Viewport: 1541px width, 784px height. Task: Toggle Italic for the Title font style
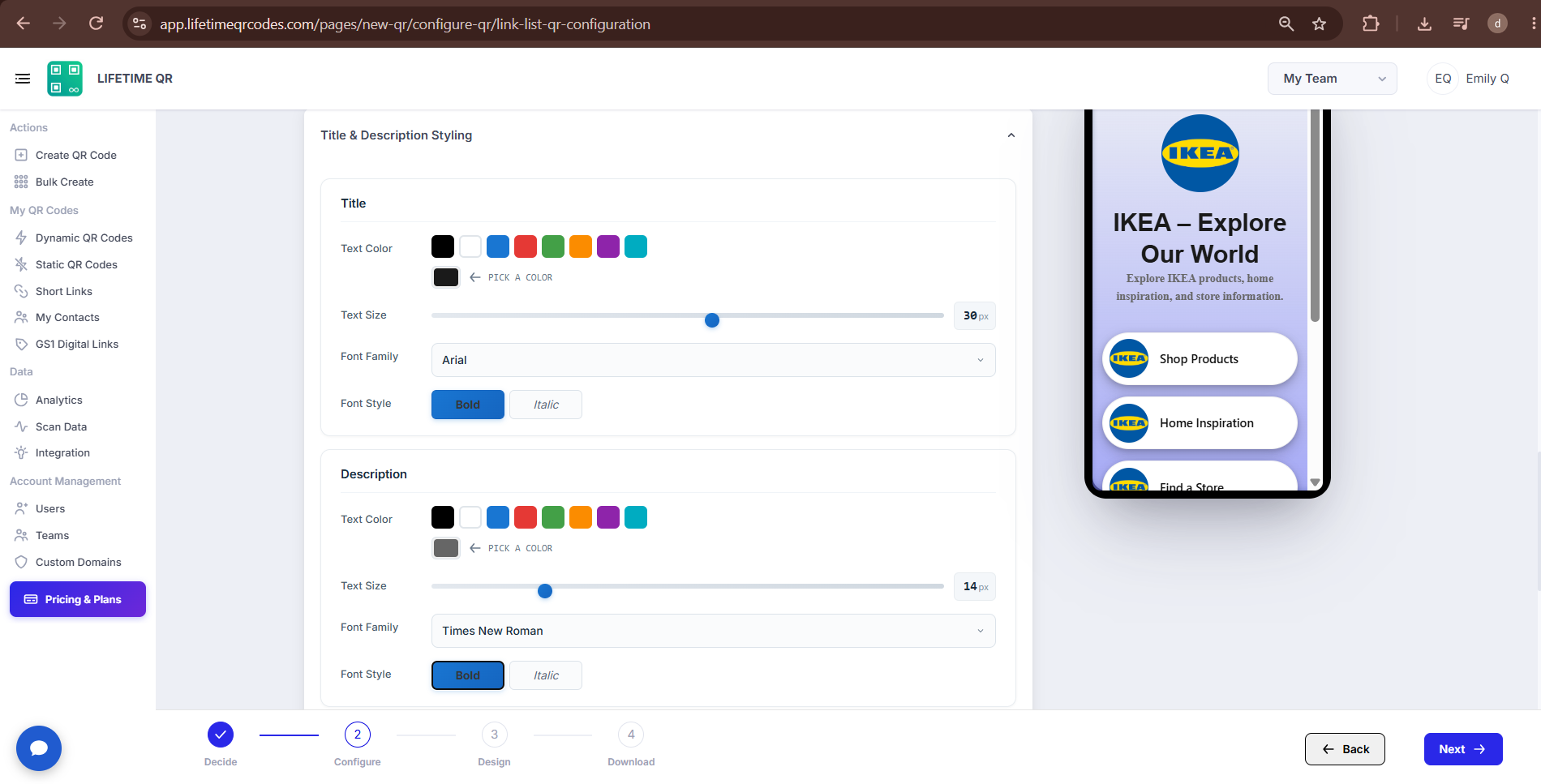546,405
